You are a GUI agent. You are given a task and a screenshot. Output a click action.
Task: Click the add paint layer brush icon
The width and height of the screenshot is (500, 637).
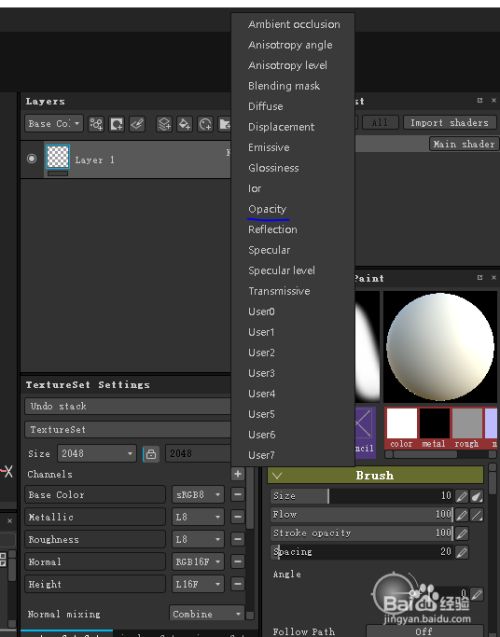137,124
